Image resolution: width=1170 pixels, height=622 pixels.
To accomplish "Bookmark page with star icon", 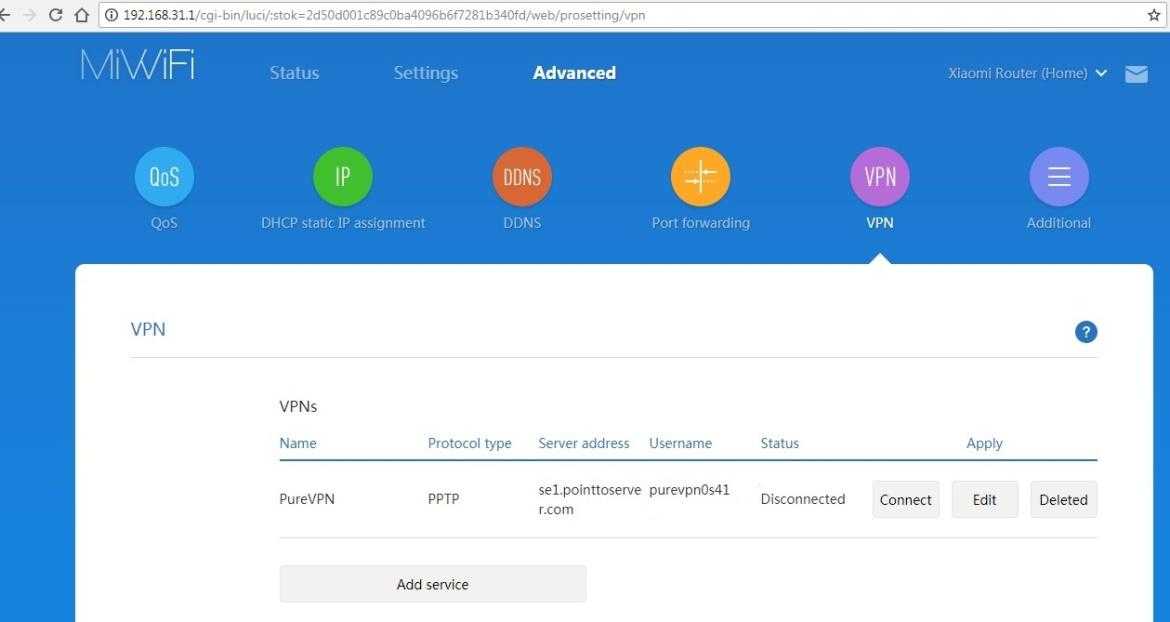I will [x=1154, y=15].
